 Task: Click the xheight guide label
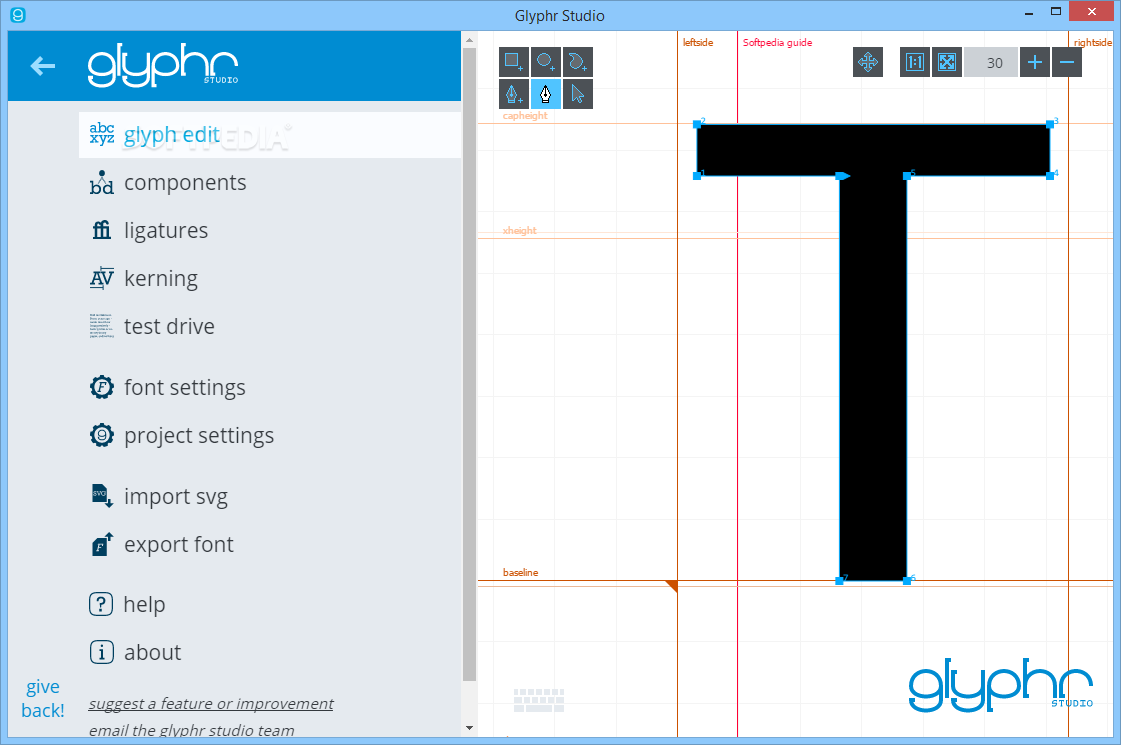[519, 230]
